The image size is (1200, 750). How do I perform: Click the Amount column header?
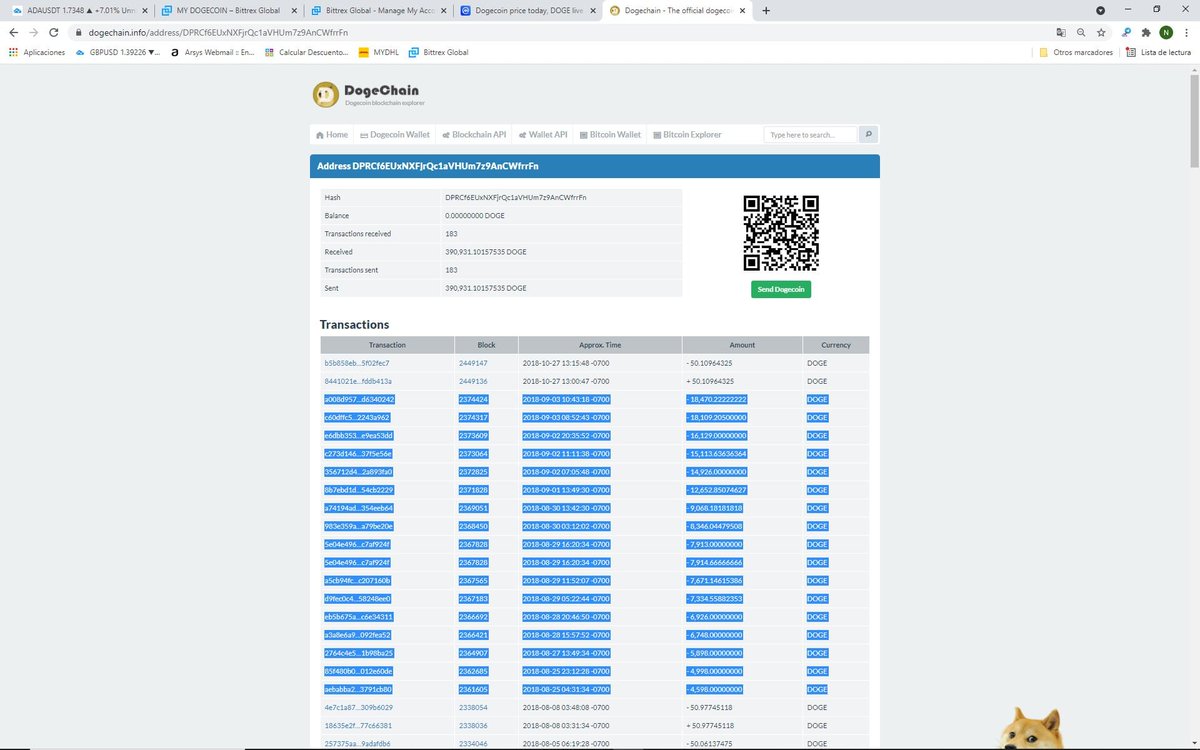[x=742, y=345]
